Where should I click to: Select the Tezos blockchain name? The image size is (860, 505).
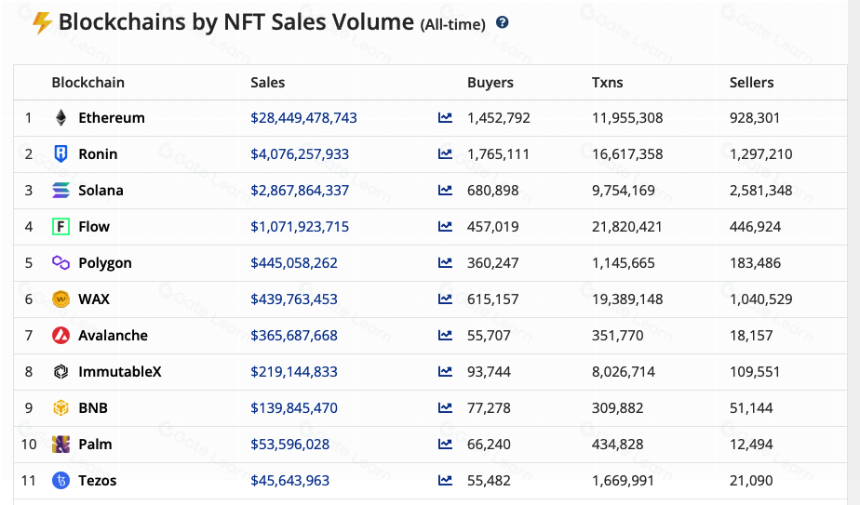coord(97,480)
